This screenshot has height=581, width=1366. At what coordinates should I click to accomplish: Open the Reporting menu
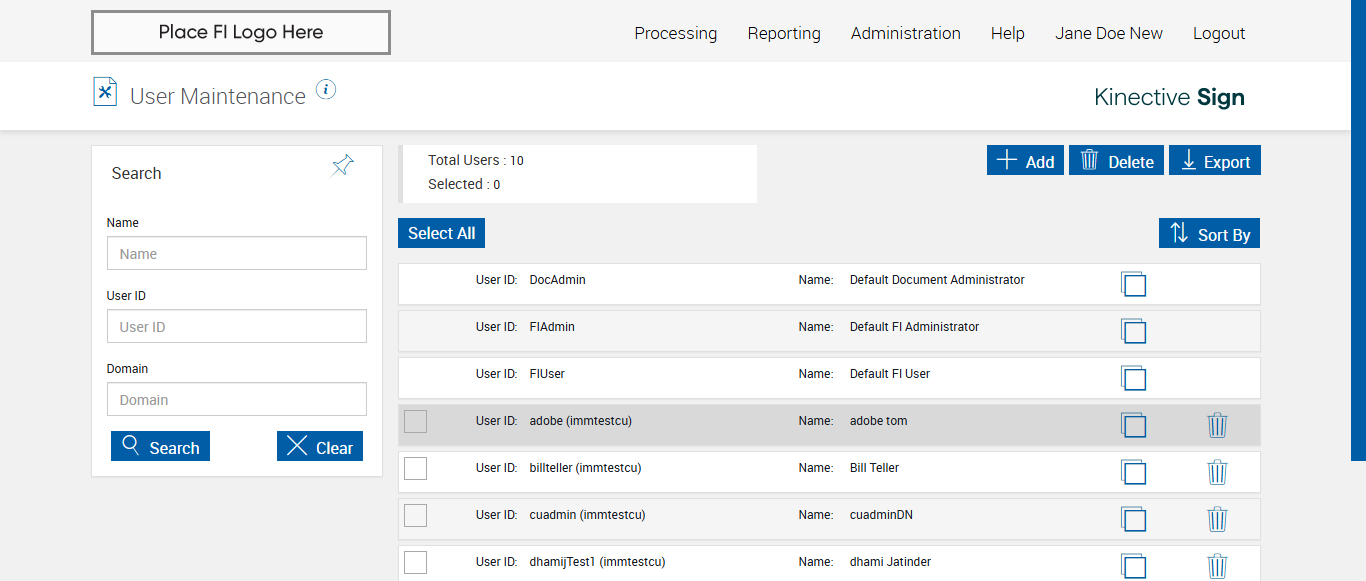click(784, 33)
